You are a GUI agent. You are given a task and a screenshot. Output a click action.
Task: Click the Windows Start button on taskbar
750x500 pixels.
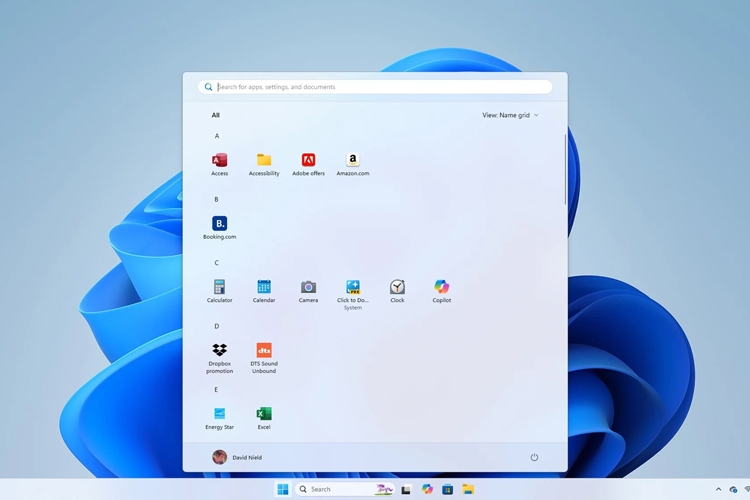click(283, 489)
